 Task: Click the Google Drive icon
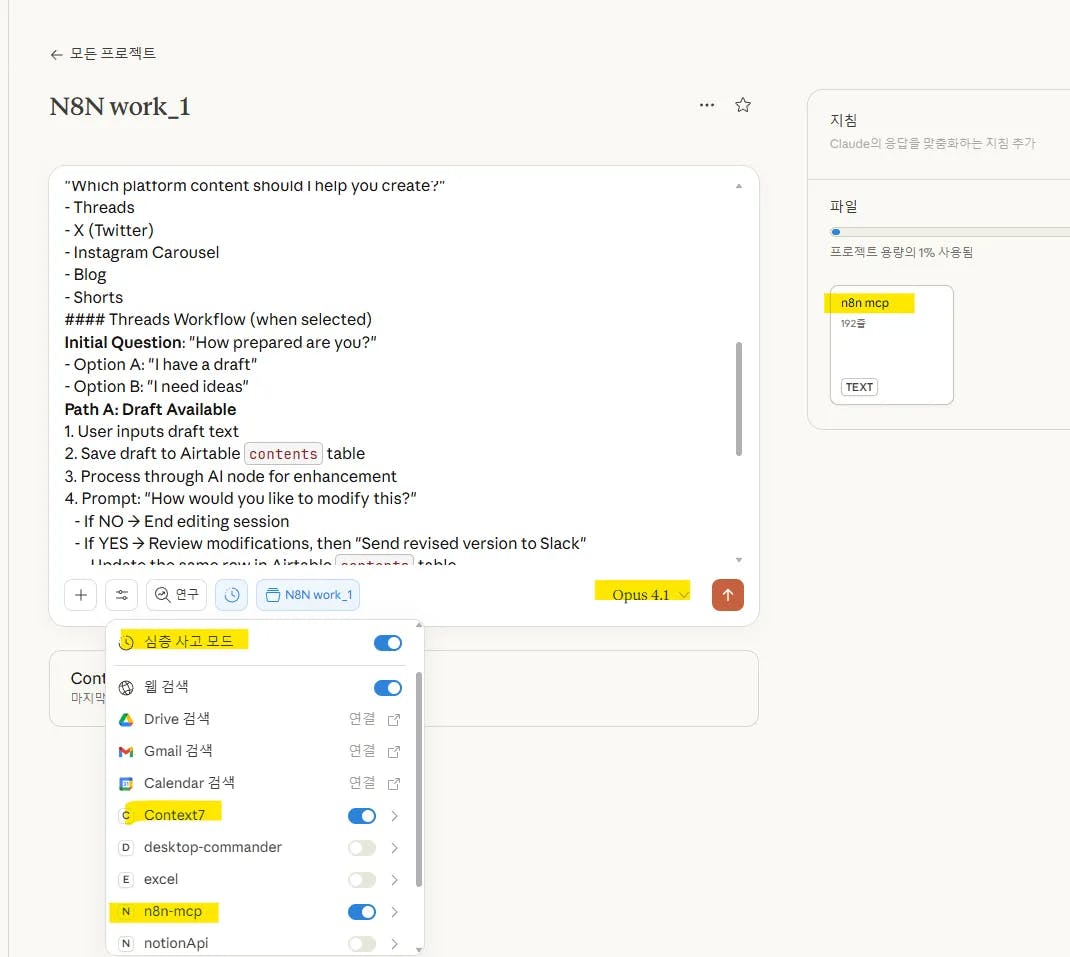tap(126, 719)
